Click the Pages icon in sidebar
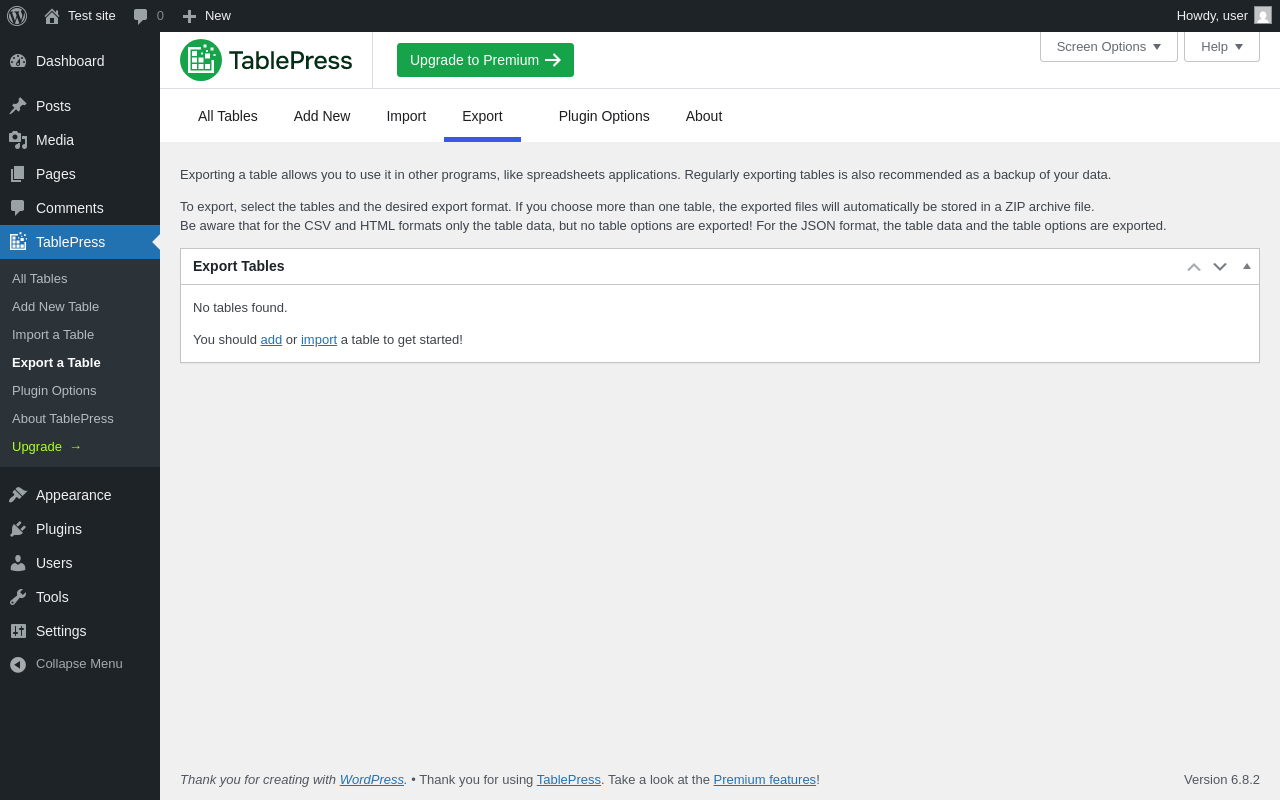1280x800 pixels. (18, 174)
